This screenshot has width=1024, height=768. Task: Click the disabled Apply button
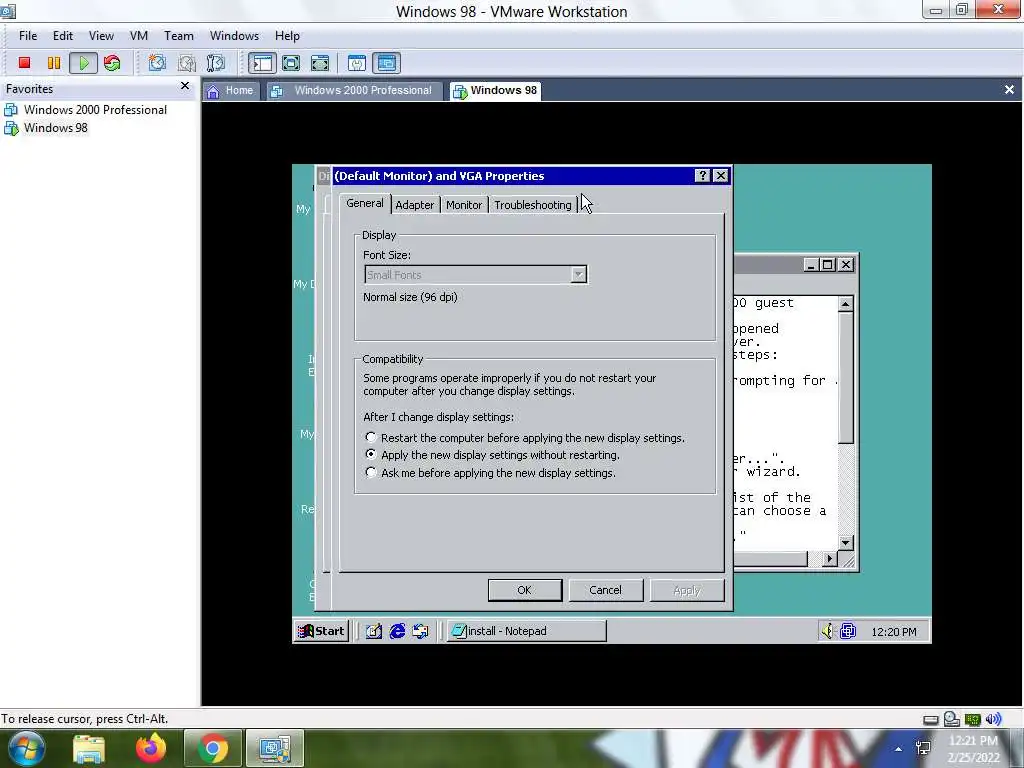coord(686,590)
